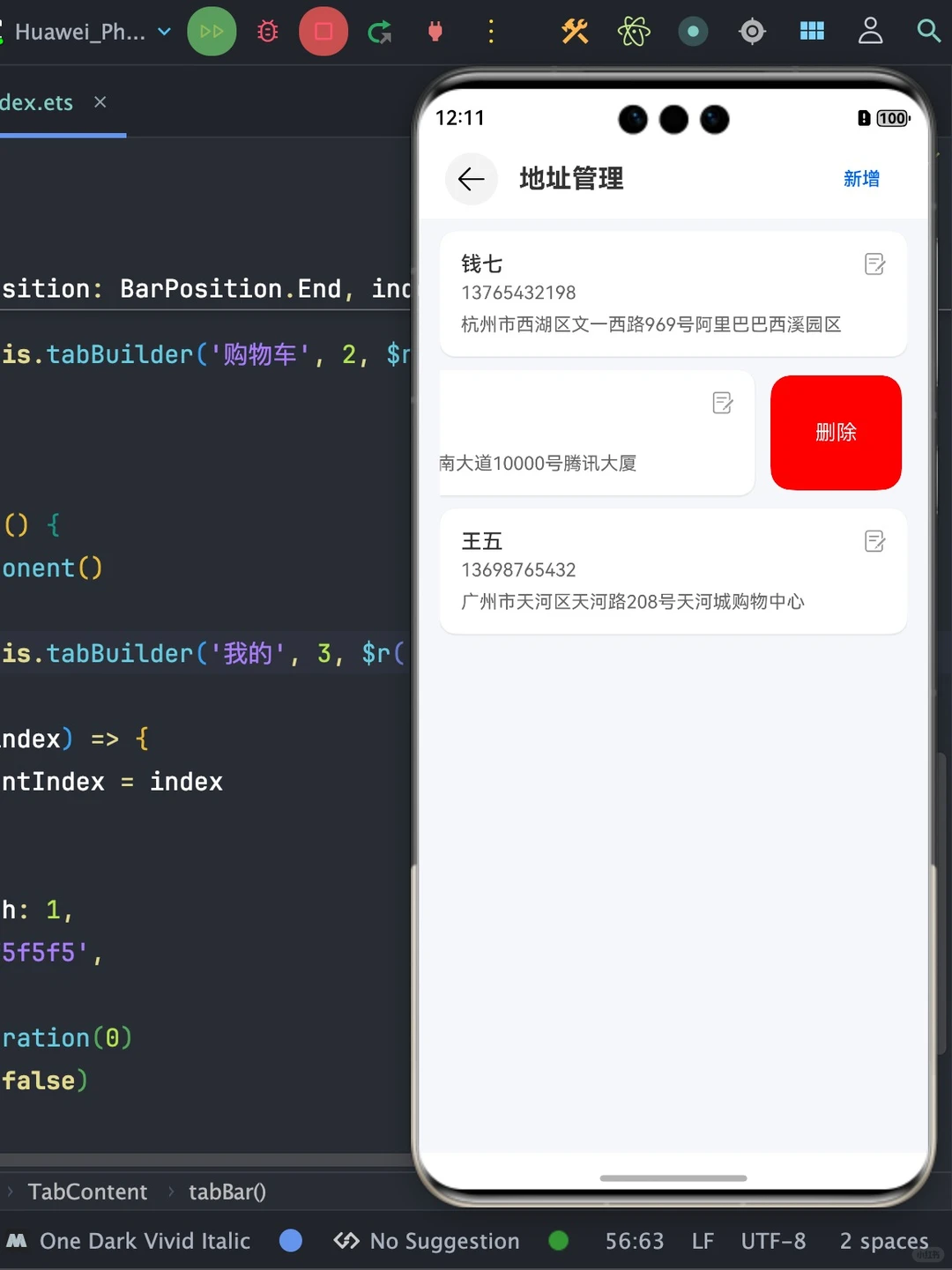Open search using the magnifier icon
Viewport: 952px width, 1270px height.
929,31
